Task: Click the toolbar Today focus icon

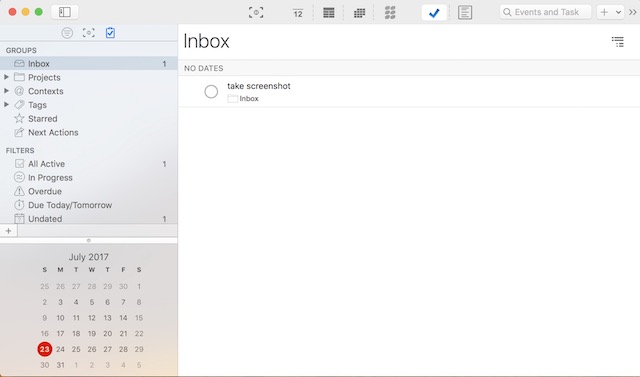Action: click(x=256, y=13)
